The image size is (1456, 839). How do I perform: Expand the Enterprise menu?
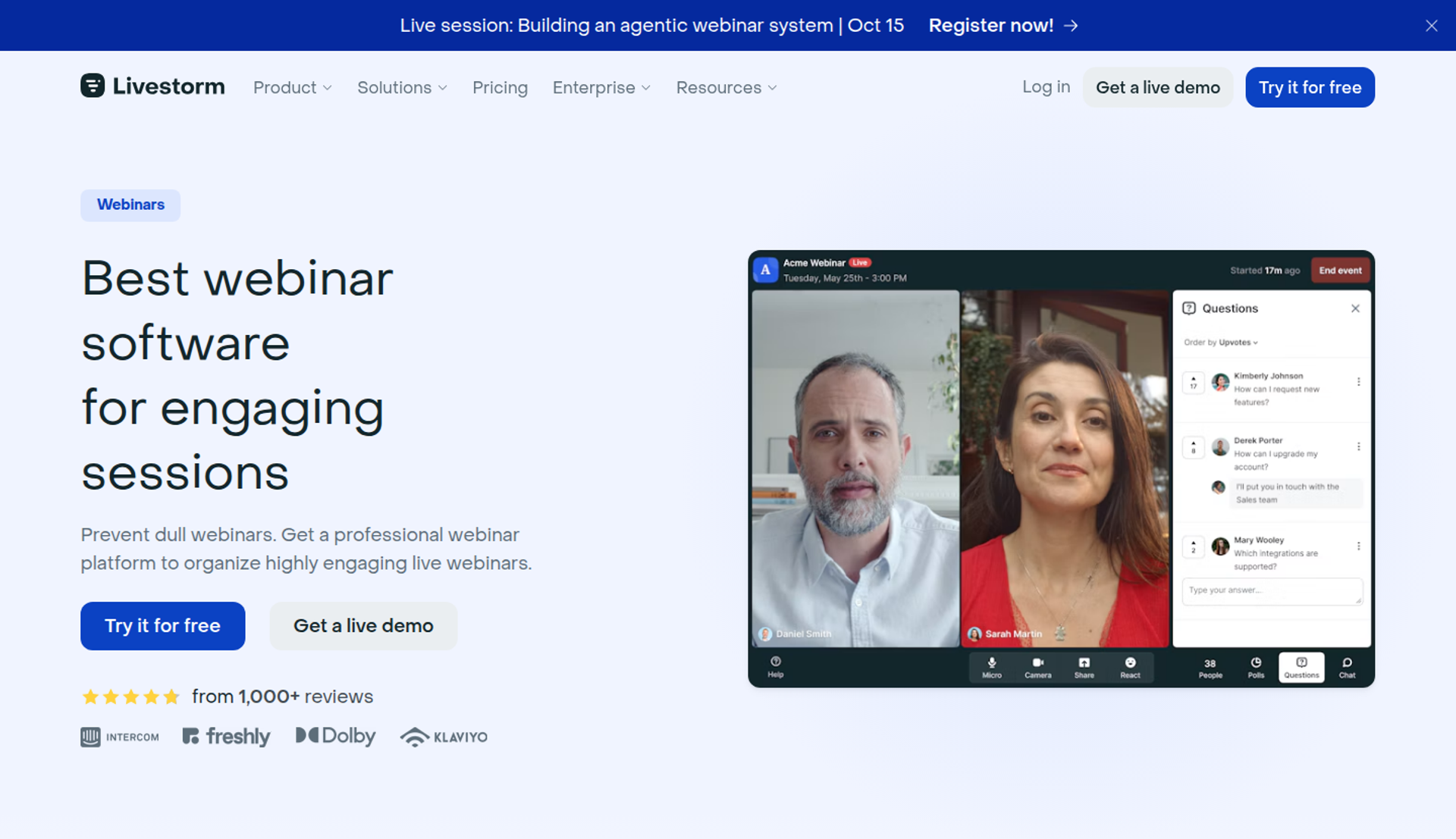601,88
